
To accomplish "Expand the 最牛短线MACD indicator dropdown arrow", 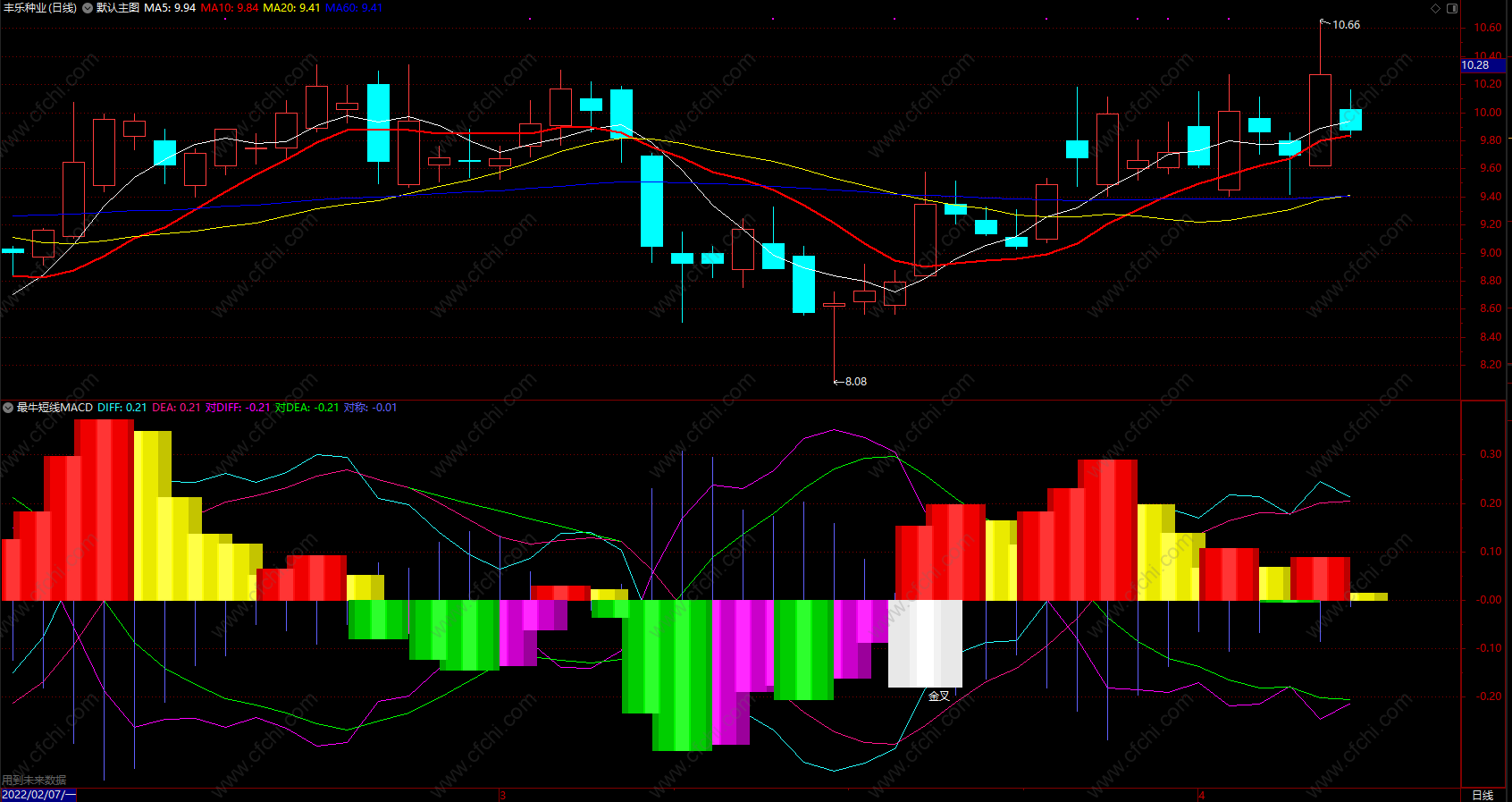I will (x=8, y=408).
